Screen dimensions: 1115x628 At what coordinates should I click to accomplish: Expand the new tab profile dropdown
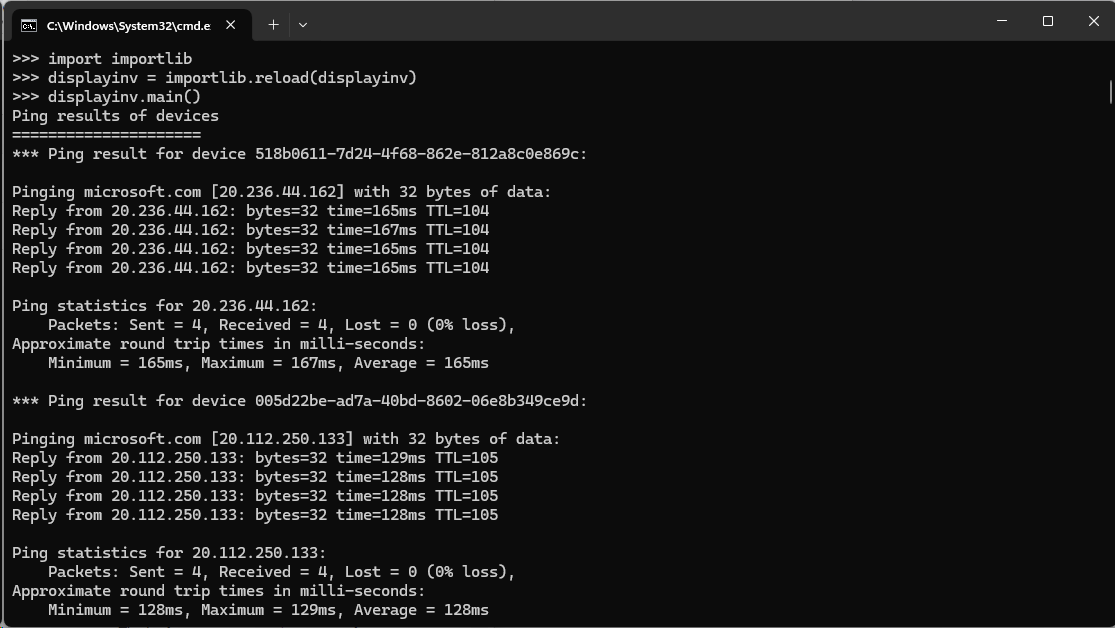point(303,24)
